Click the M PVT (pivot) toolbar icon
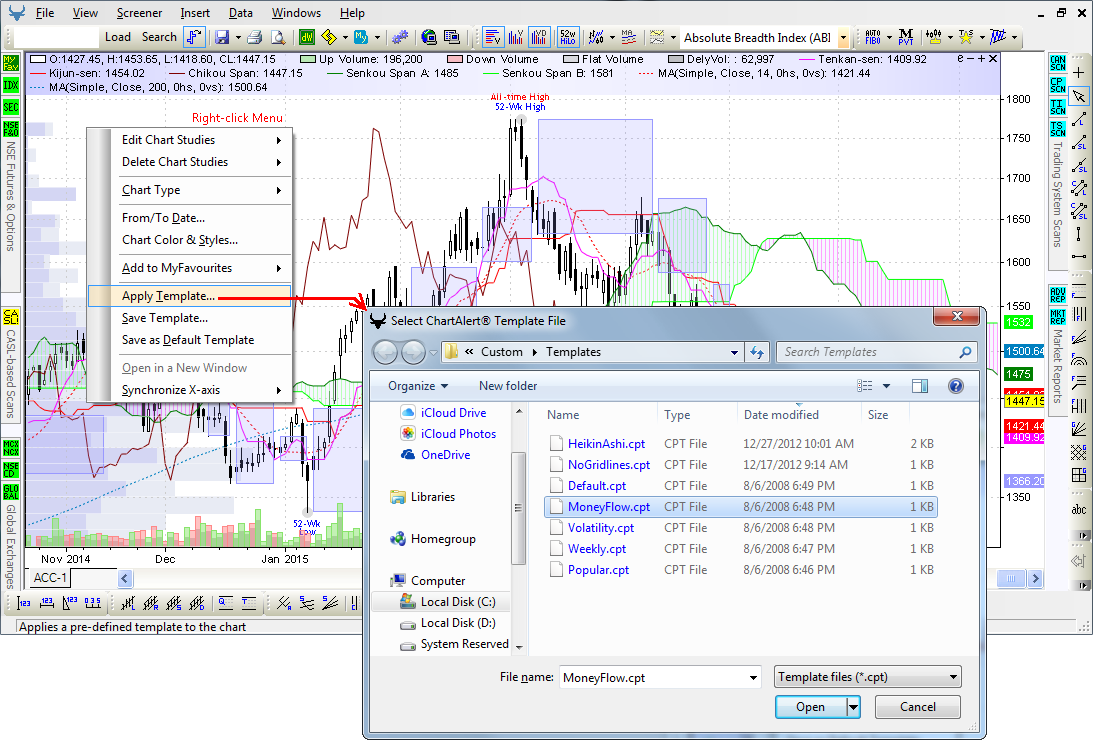 coord(906,37)
